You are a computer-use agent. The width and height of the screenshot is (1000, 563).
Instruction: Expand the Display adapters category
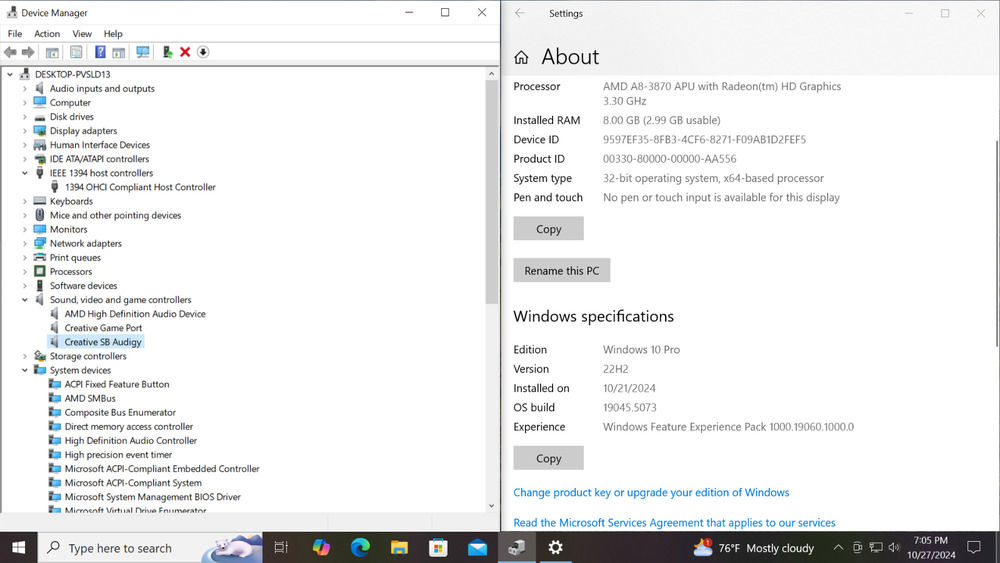point(25,131)
